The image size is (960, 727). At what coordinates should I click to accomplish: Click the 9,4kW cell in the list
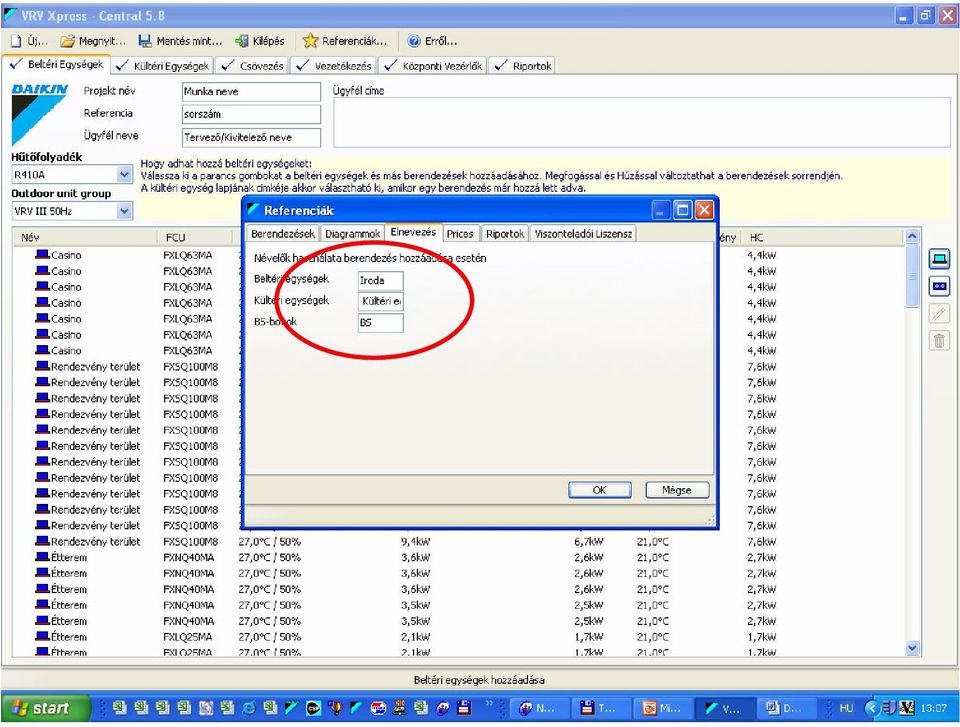click(x=415, y=541)
